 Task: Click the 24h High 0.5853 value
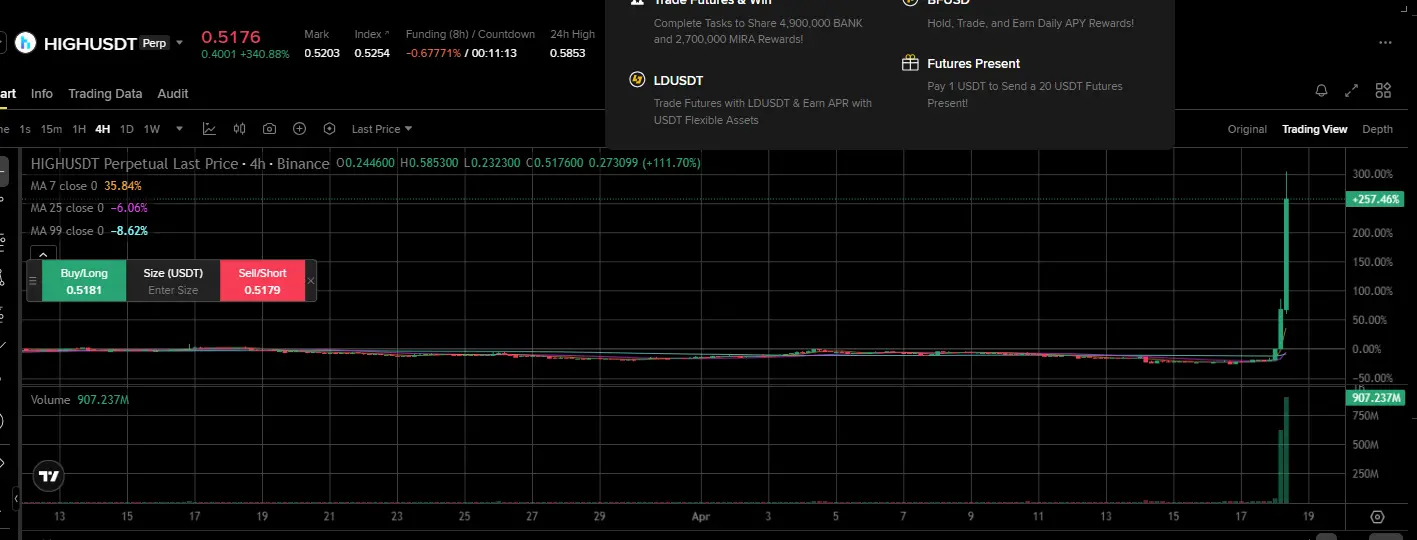coord(567,53)
